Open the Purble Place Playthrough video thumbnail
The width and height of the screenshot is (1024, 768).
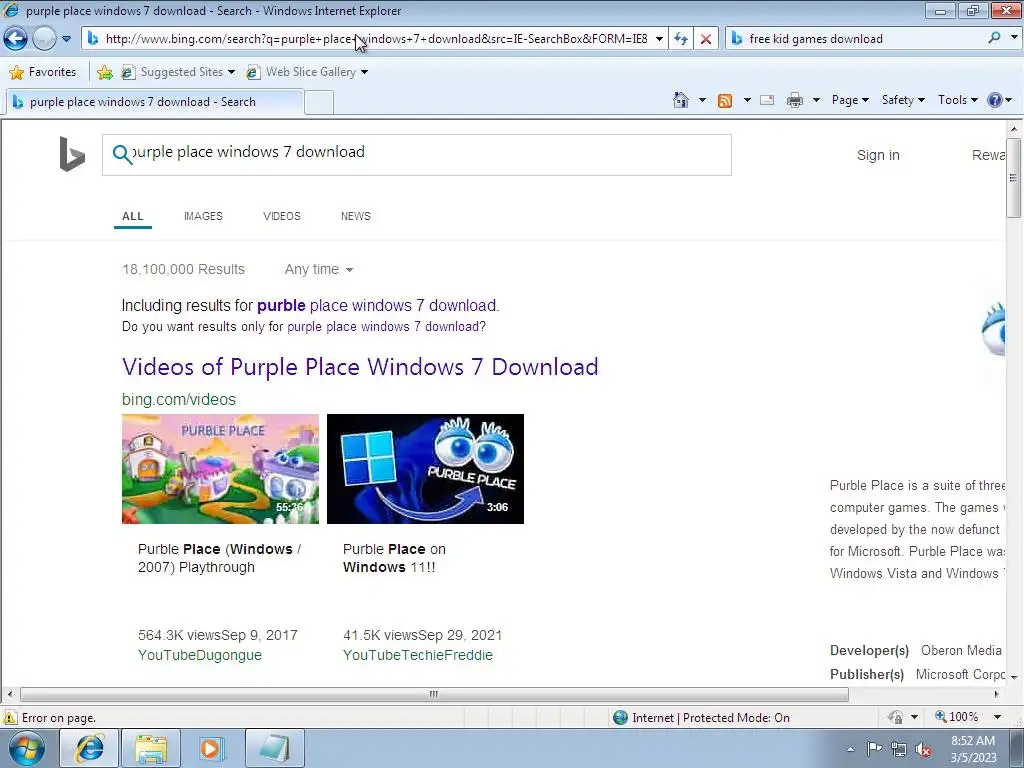click(x=220, y=469)
